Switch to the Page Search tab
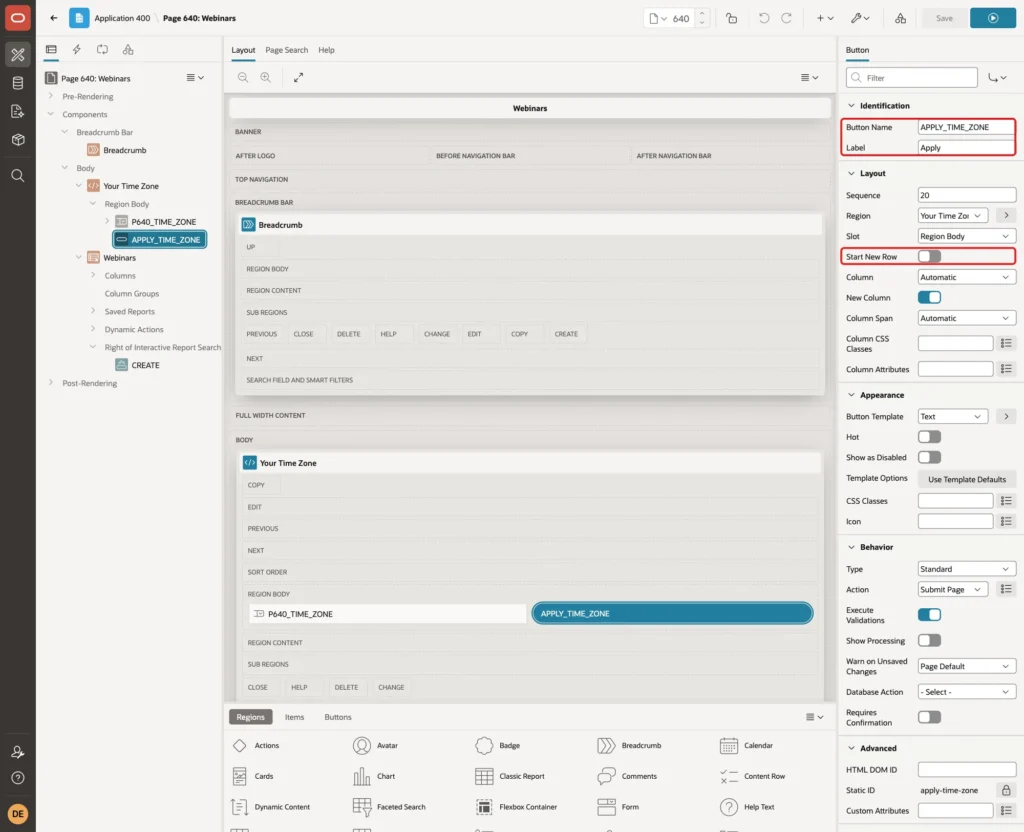This screenshot has height=832, width=1024. (286, 50)
